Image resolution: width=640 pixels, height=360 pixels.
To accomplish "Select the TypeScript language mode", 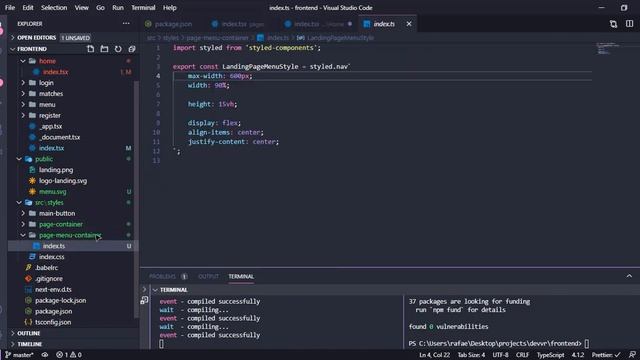I will click(550, 355).
